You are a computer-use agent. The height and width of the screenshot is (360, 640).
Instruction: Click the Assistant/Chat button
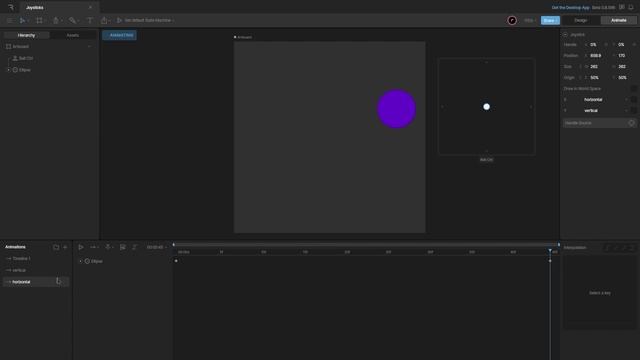coord(119,36)
